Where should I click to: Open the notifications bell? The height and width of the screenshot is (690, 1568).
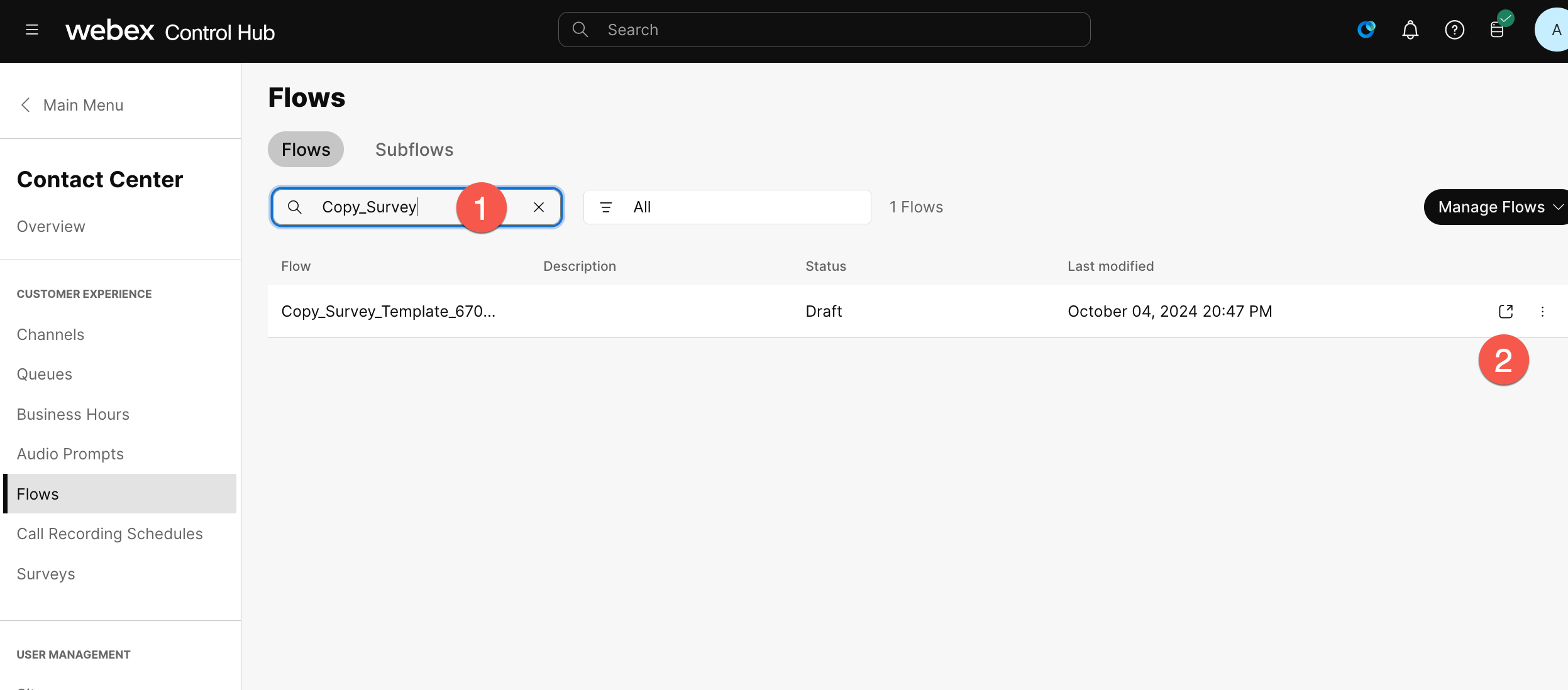[x=1410, y=30]
